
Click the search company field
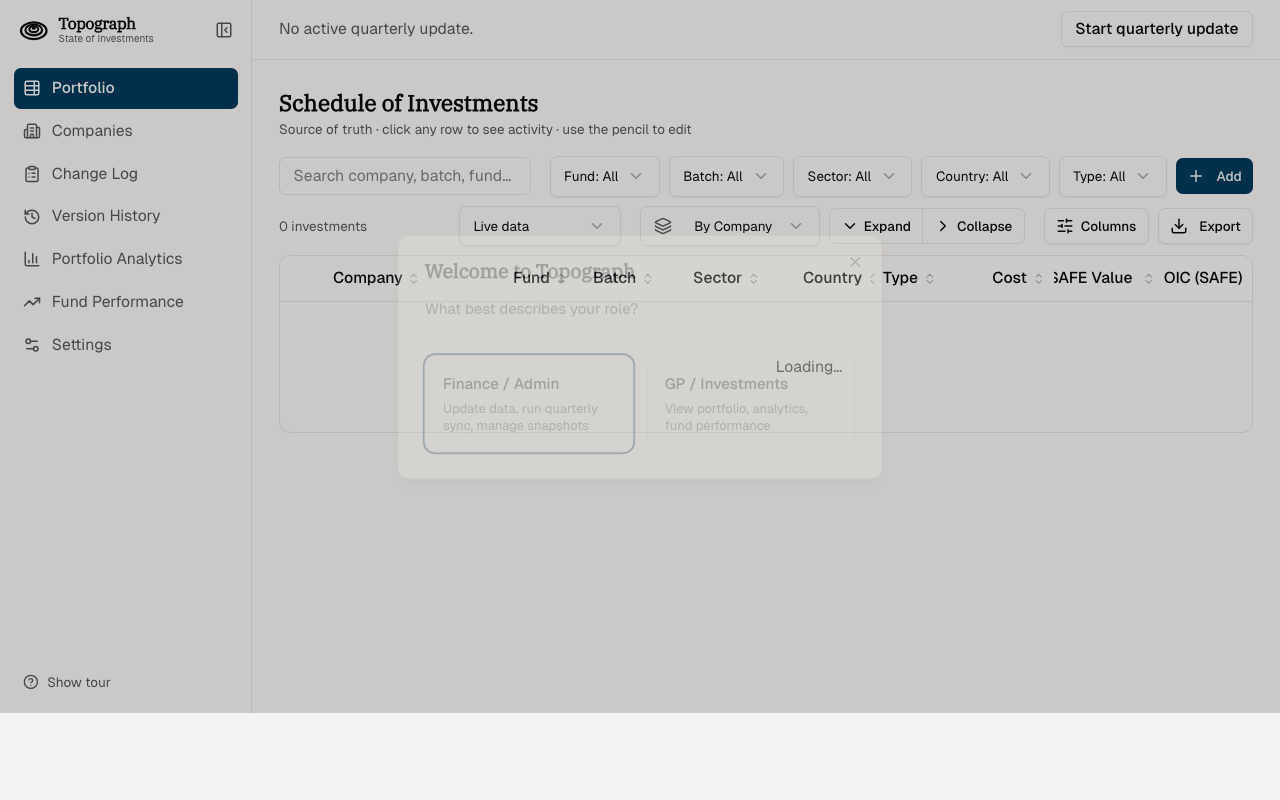pos(405,176)
